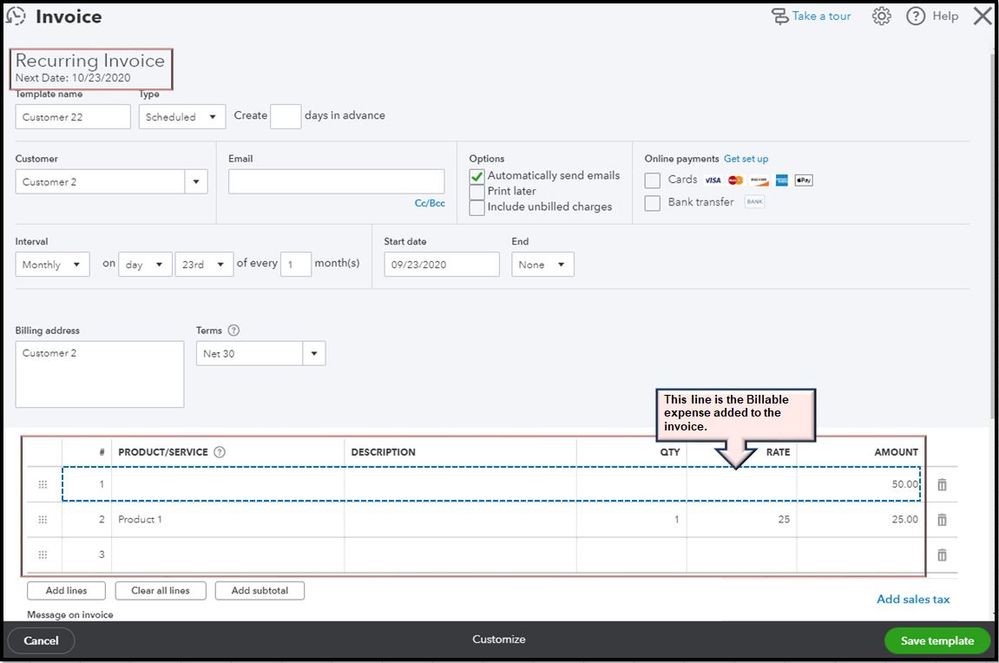Open the 'day' dropdown
The width and height of the screenshot is (999, 663).
(145, 264)
